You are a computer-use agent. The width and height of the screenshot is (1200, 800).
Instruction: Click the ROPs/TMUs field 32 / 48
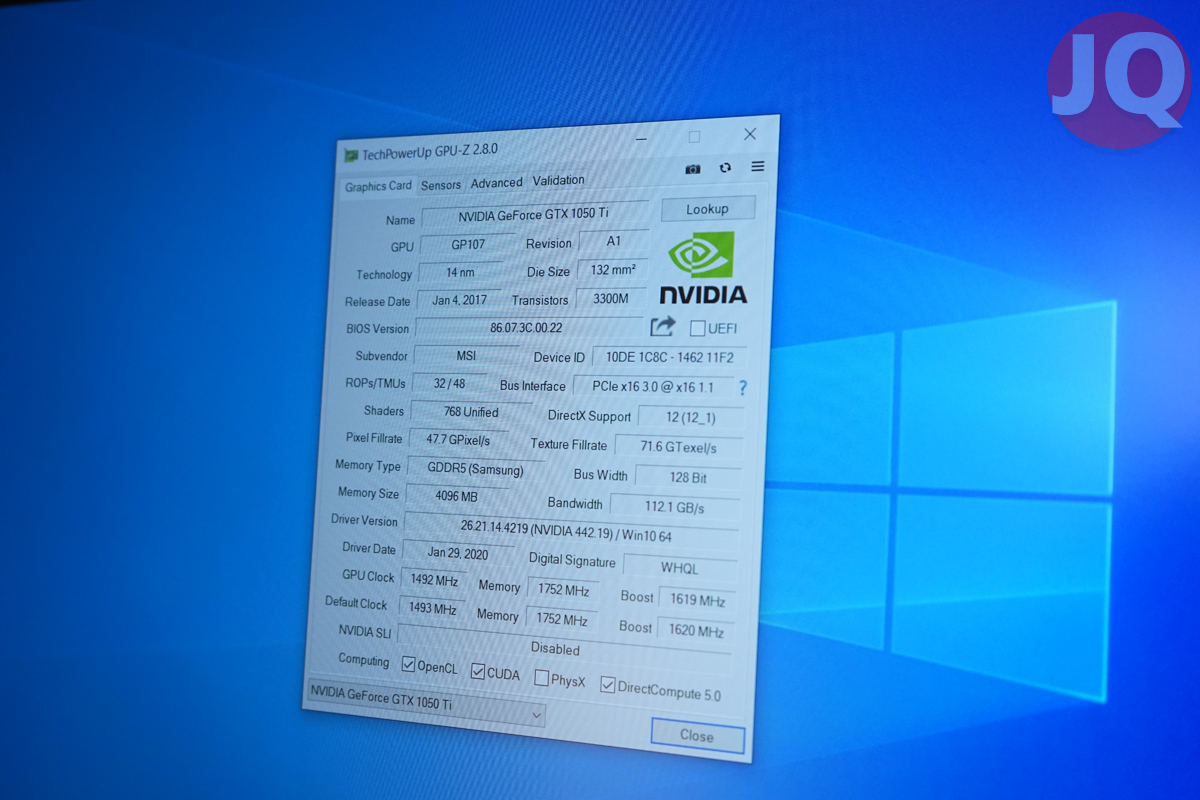(x=450, y=383)
